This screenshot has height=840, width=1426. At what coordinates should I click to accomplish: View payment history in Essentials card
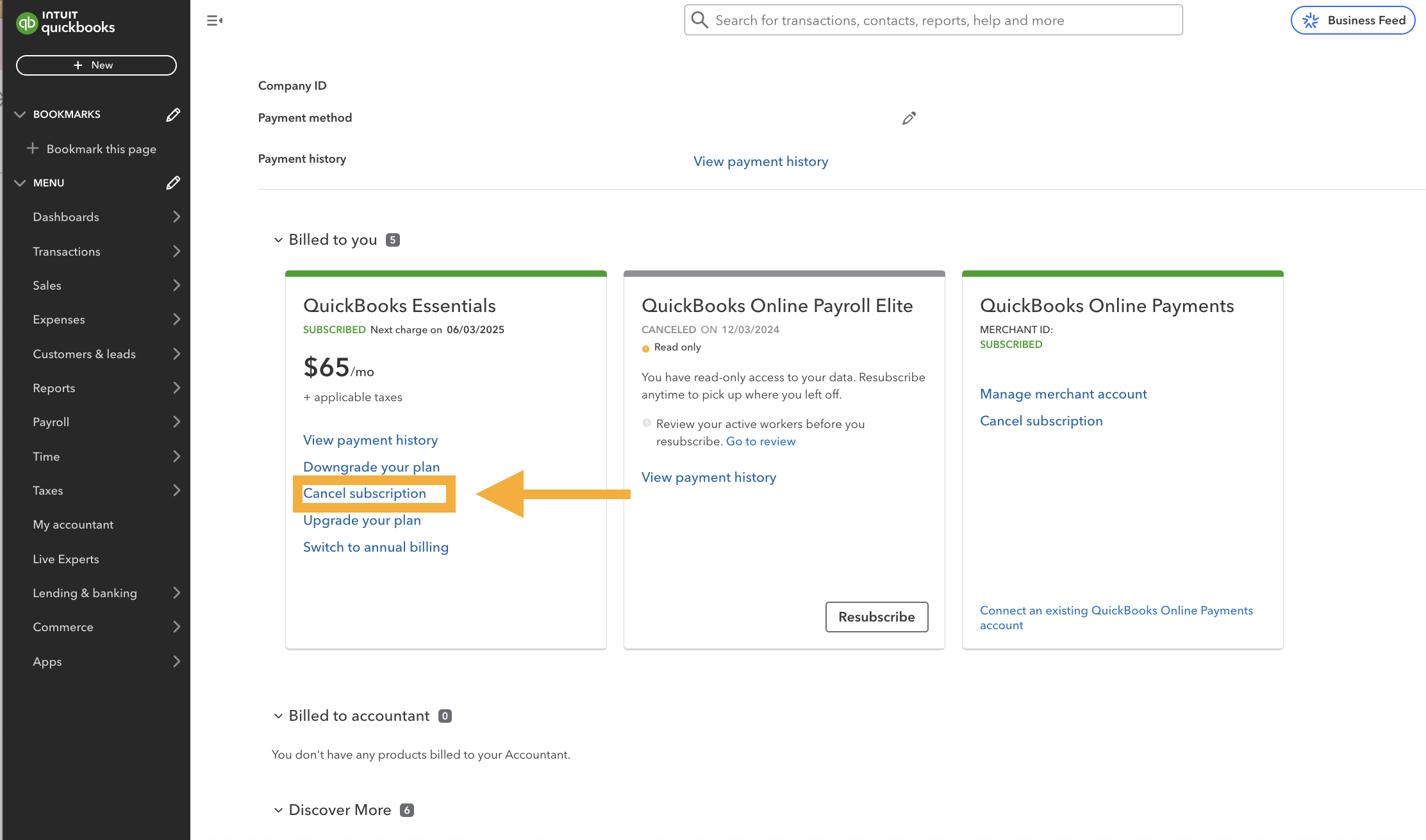pyautogui.click(x=370, y=440)
